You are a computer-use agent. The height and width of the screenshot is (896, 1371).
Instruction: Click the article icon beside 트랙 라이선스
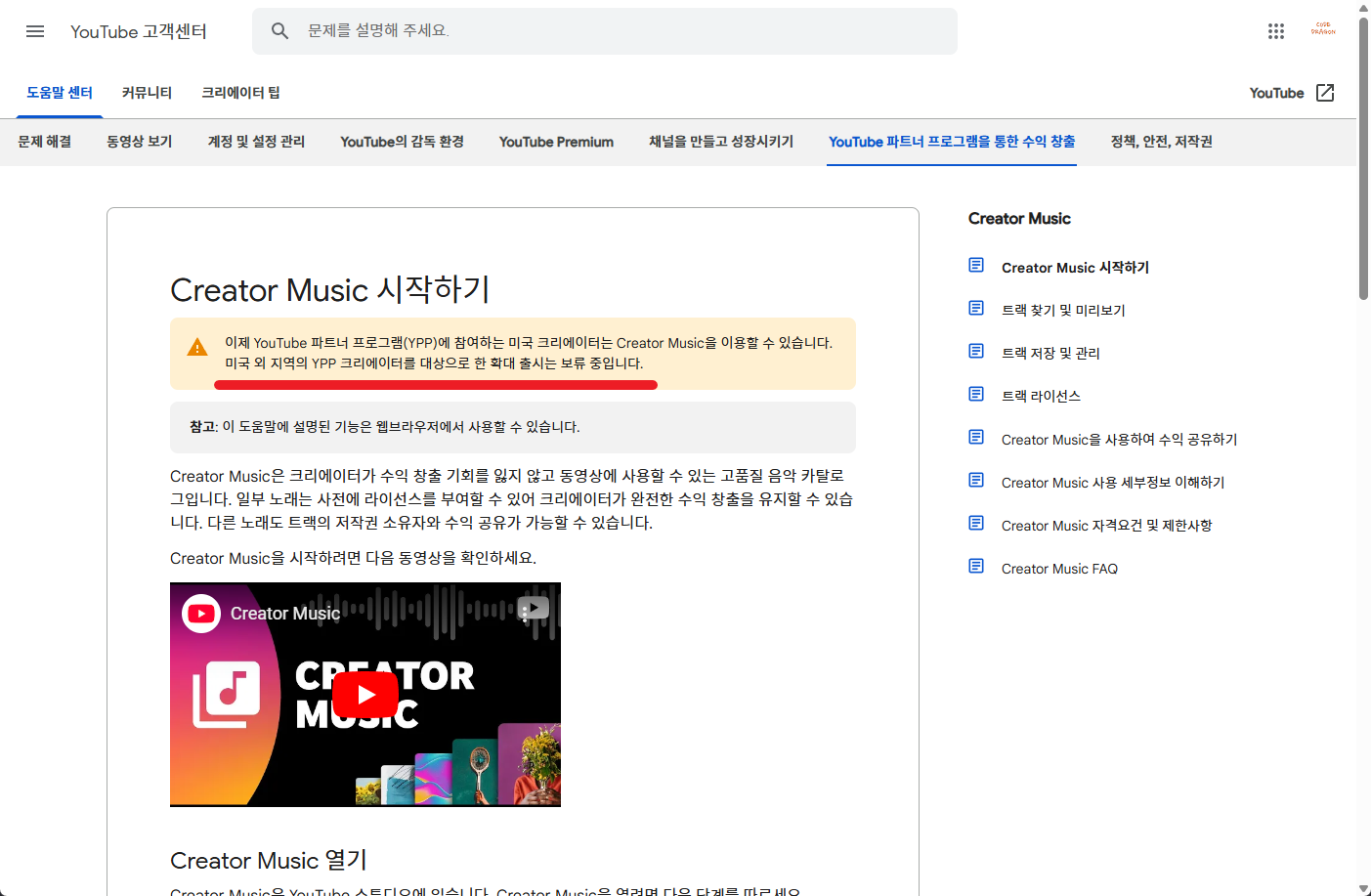976,394
